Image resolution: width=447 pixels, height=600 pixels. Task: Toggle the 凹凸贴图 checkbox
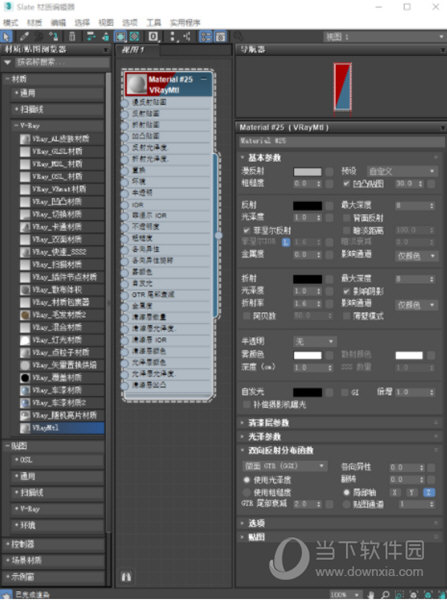[346, 184]
